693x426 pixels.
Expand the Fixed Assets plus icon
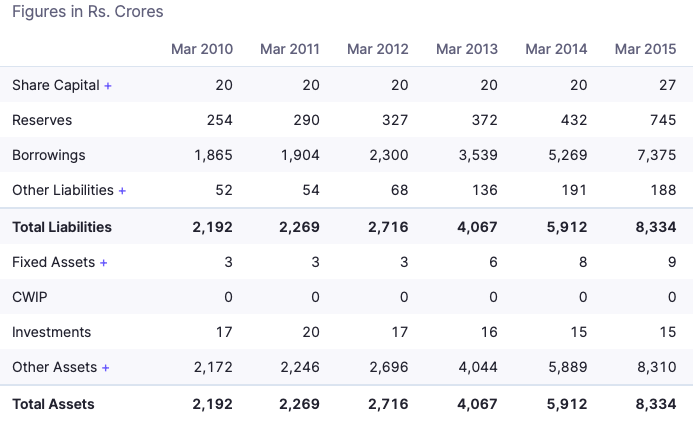tap(103, 263)
